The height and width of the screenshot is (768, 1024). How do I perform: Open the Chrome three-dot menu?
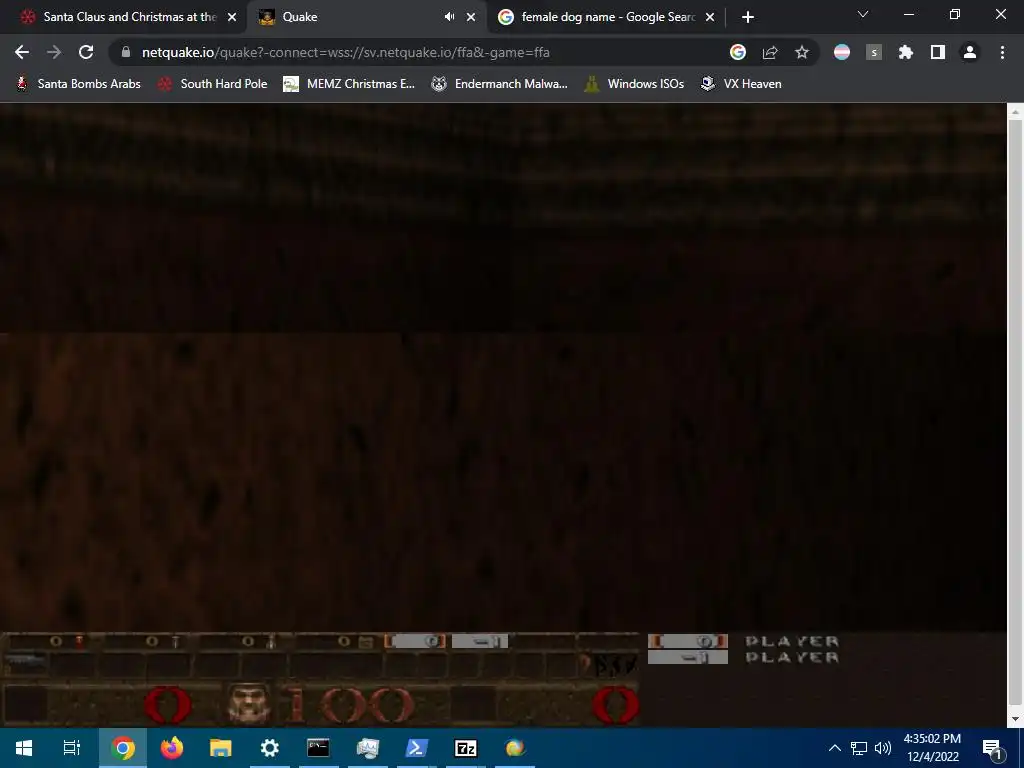pos(1002,52)
